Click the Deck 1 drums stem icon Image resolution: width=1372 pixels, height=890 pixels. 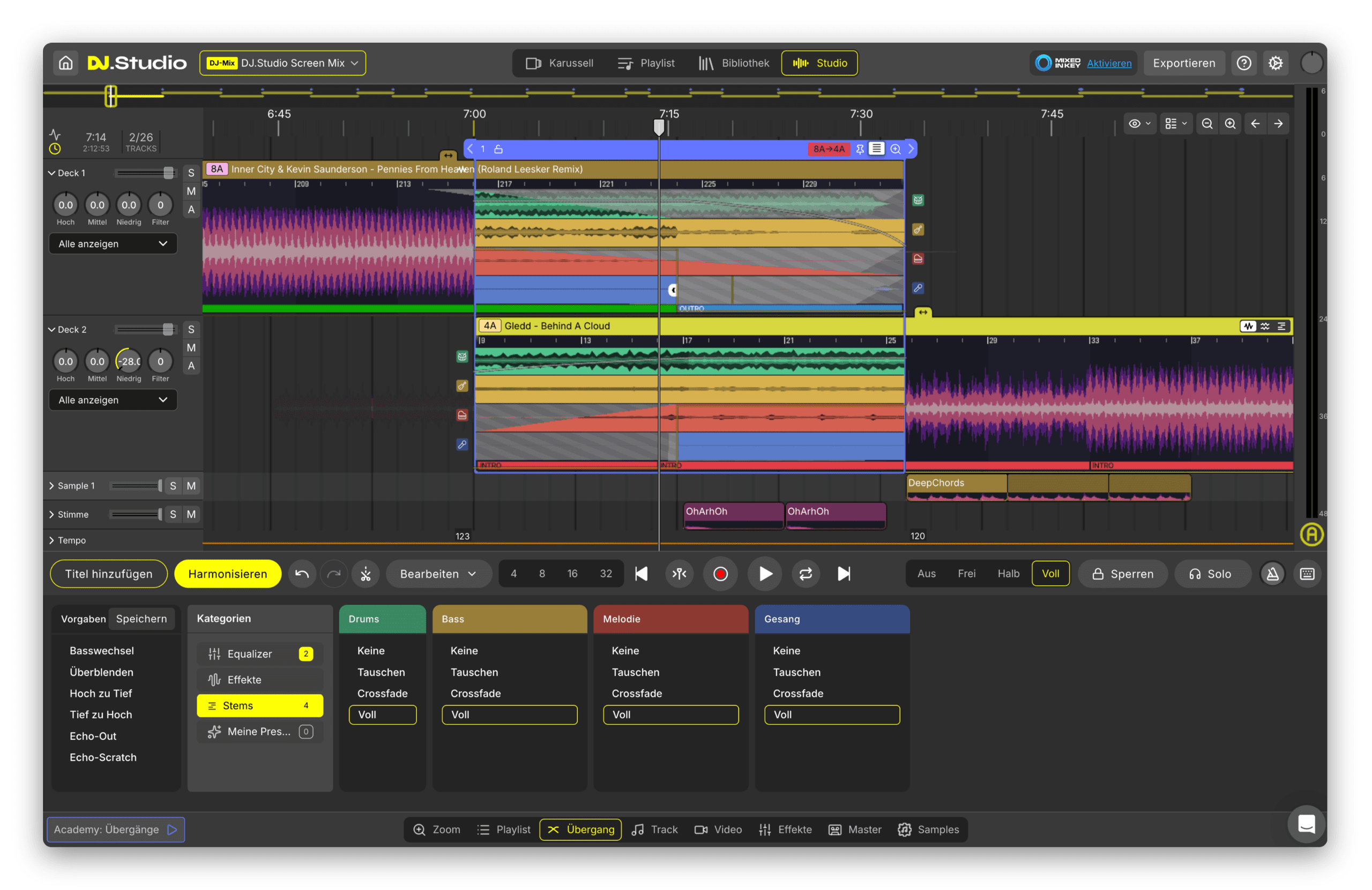918,200
